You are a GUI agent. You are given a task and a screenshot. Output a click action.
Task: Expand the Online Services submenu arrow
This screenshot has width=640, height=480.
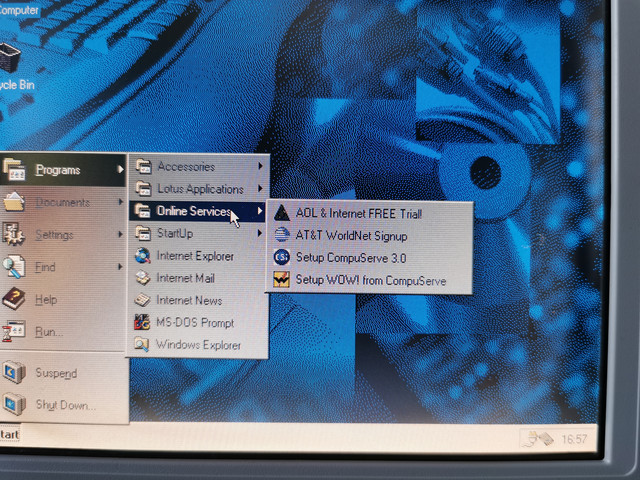click(260, 211)
